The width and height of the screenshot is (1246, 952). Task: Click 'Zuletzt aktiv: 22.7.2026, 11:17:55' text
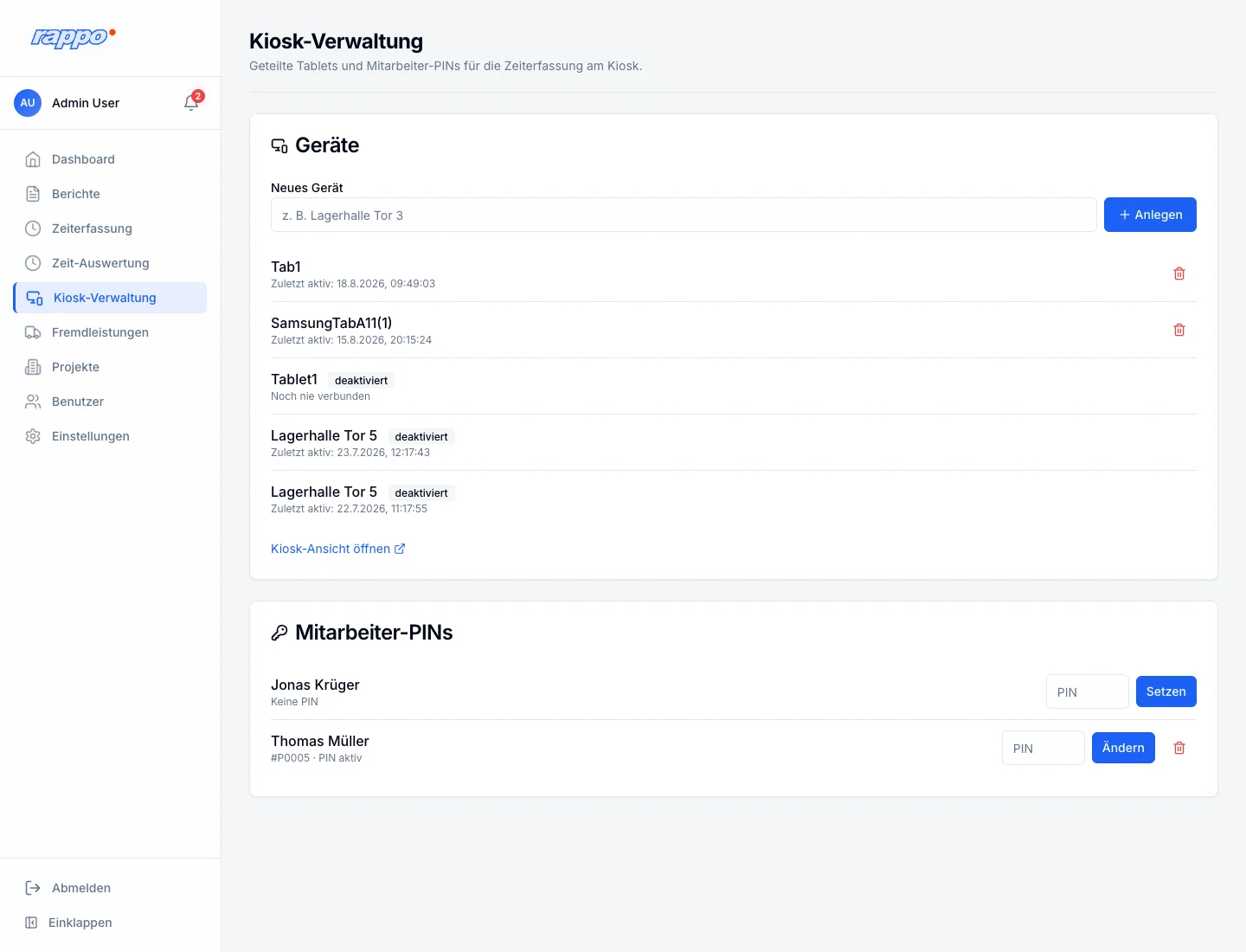tap(349, 509)
